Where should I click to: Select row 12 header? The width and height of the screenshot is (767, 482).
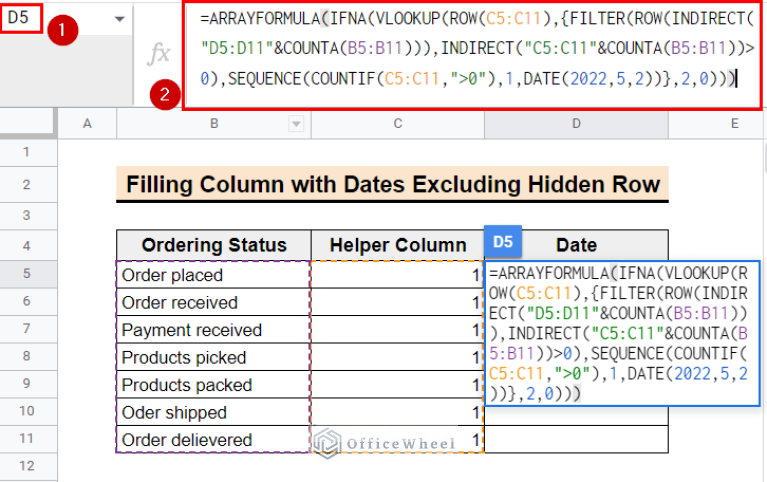point(27,466)
